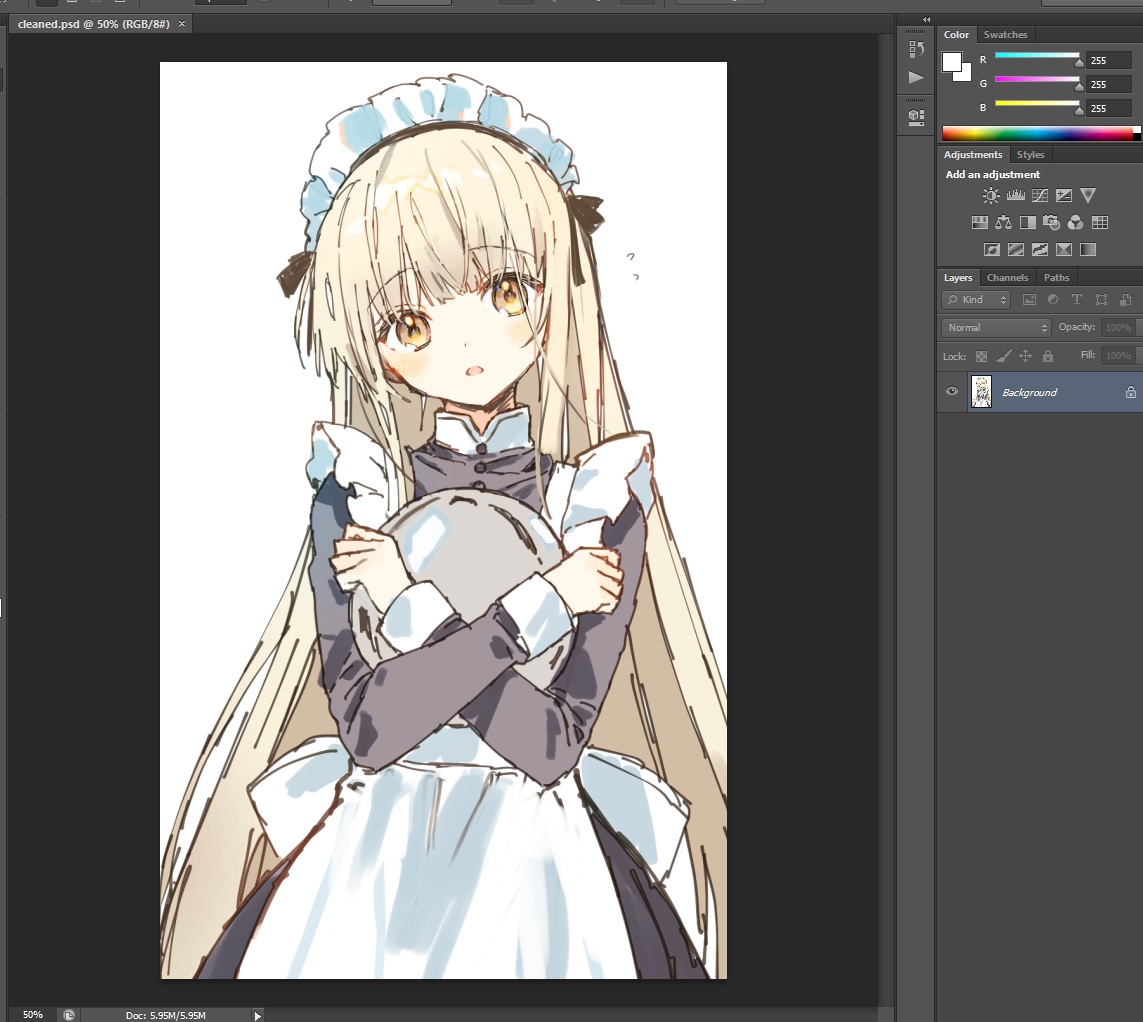This screenshot has width=1143, height=1022.
Task: Click the G value field 255
Action: coord(1109,85)
